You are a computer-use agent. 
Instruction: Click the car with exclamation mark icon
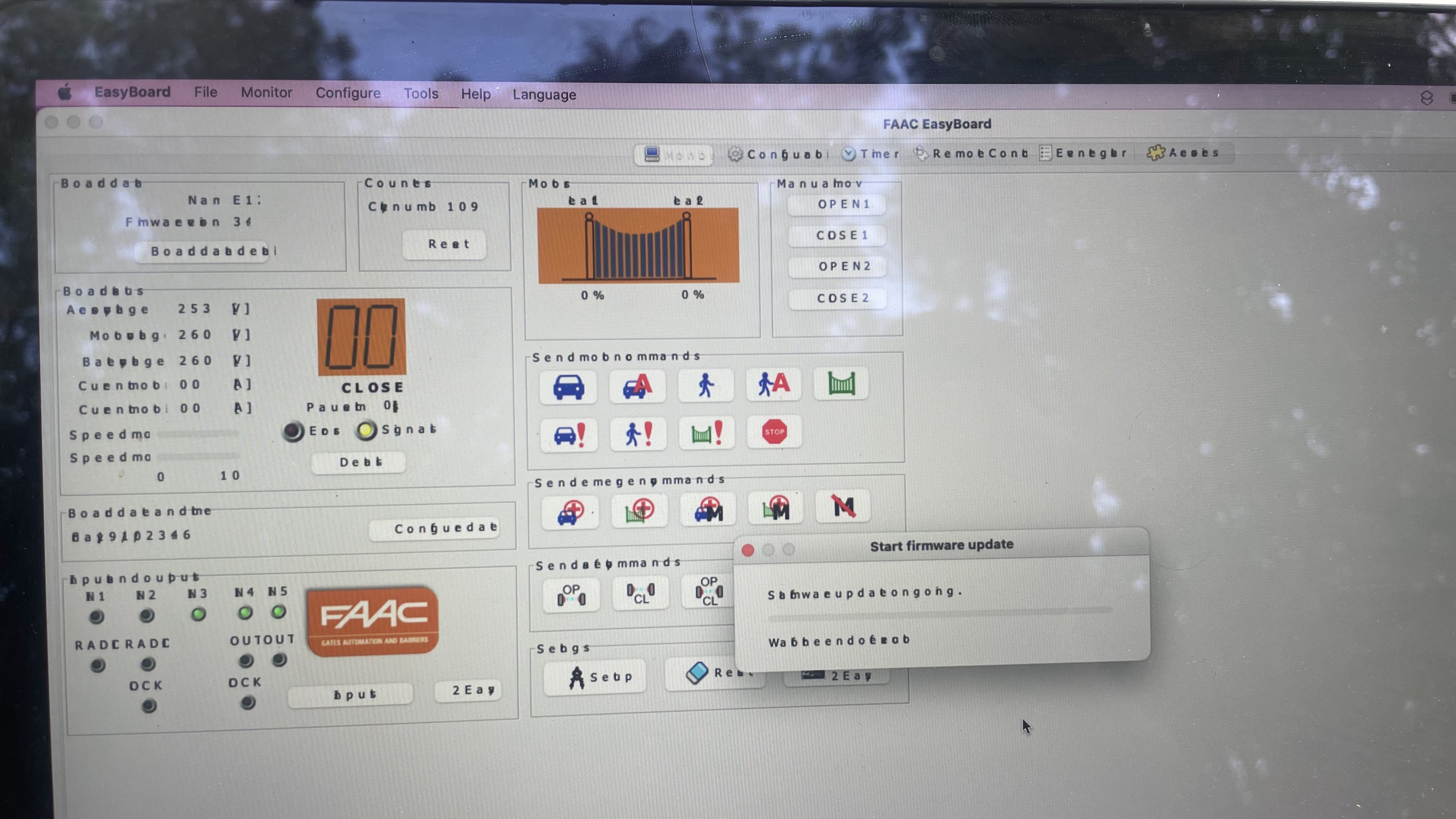(569, 435)
